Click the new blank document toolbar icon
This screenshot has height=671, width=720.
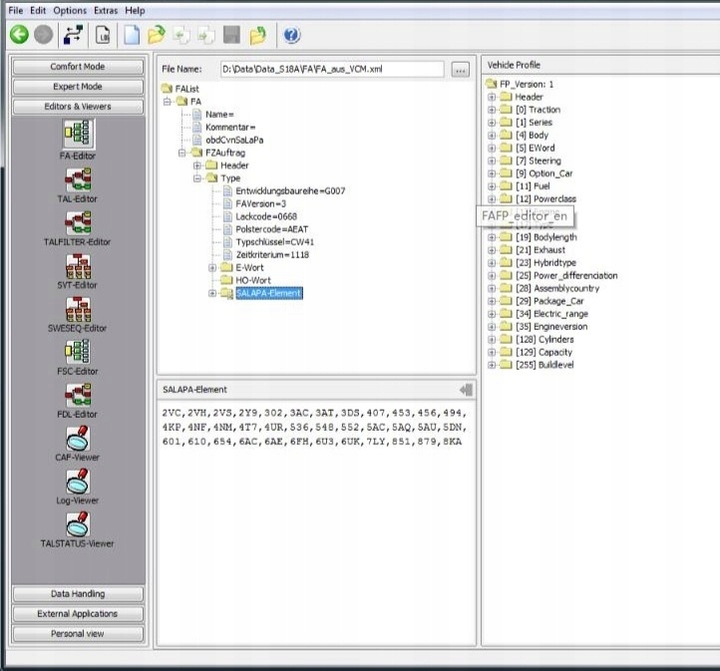point(131,35)
